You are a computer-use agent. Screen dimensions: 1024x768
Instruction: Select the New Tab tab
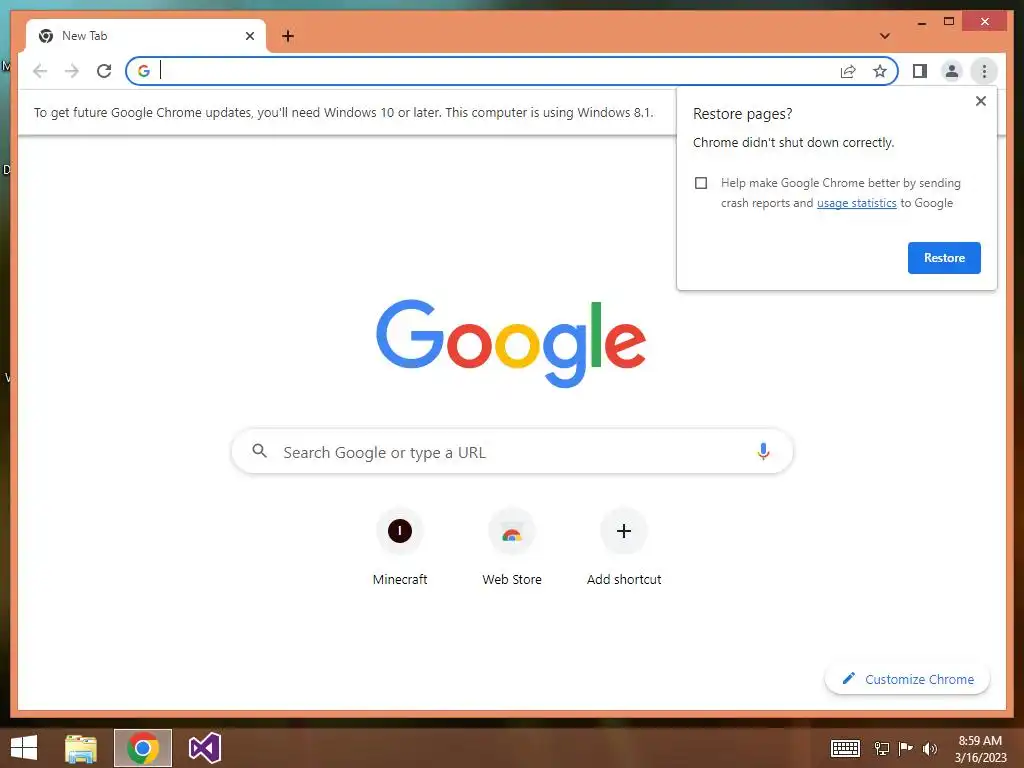point(146,36)
